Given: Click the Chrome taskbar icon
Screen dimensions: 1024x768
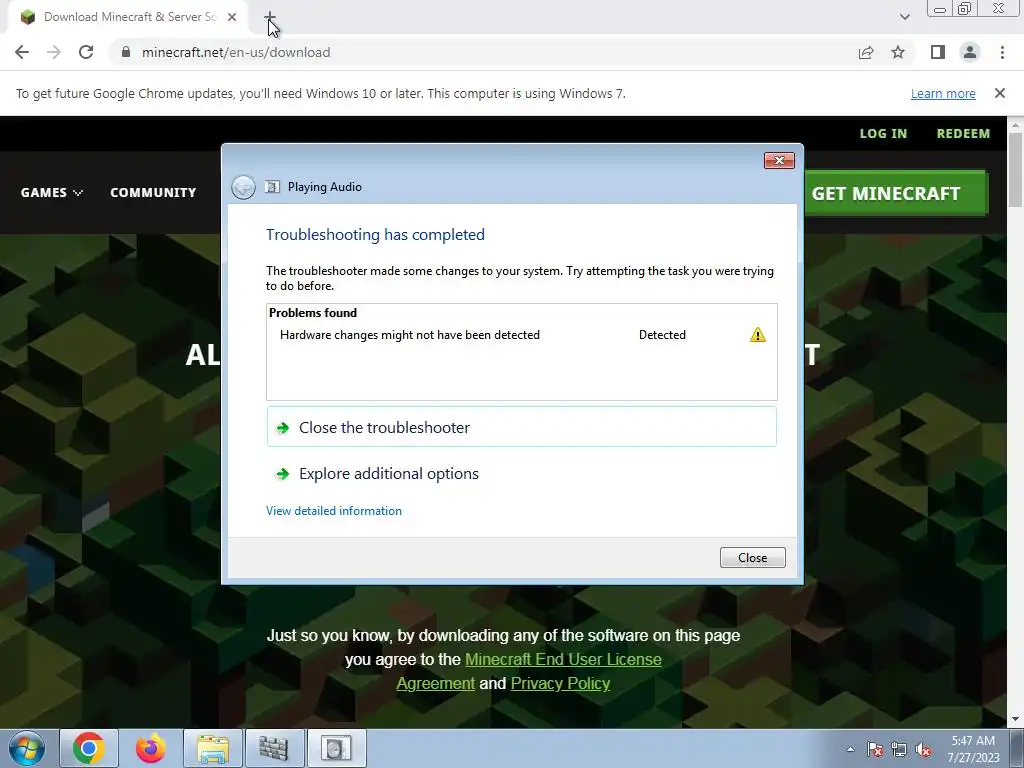Looking at the screenshot, I should (89, 748).
